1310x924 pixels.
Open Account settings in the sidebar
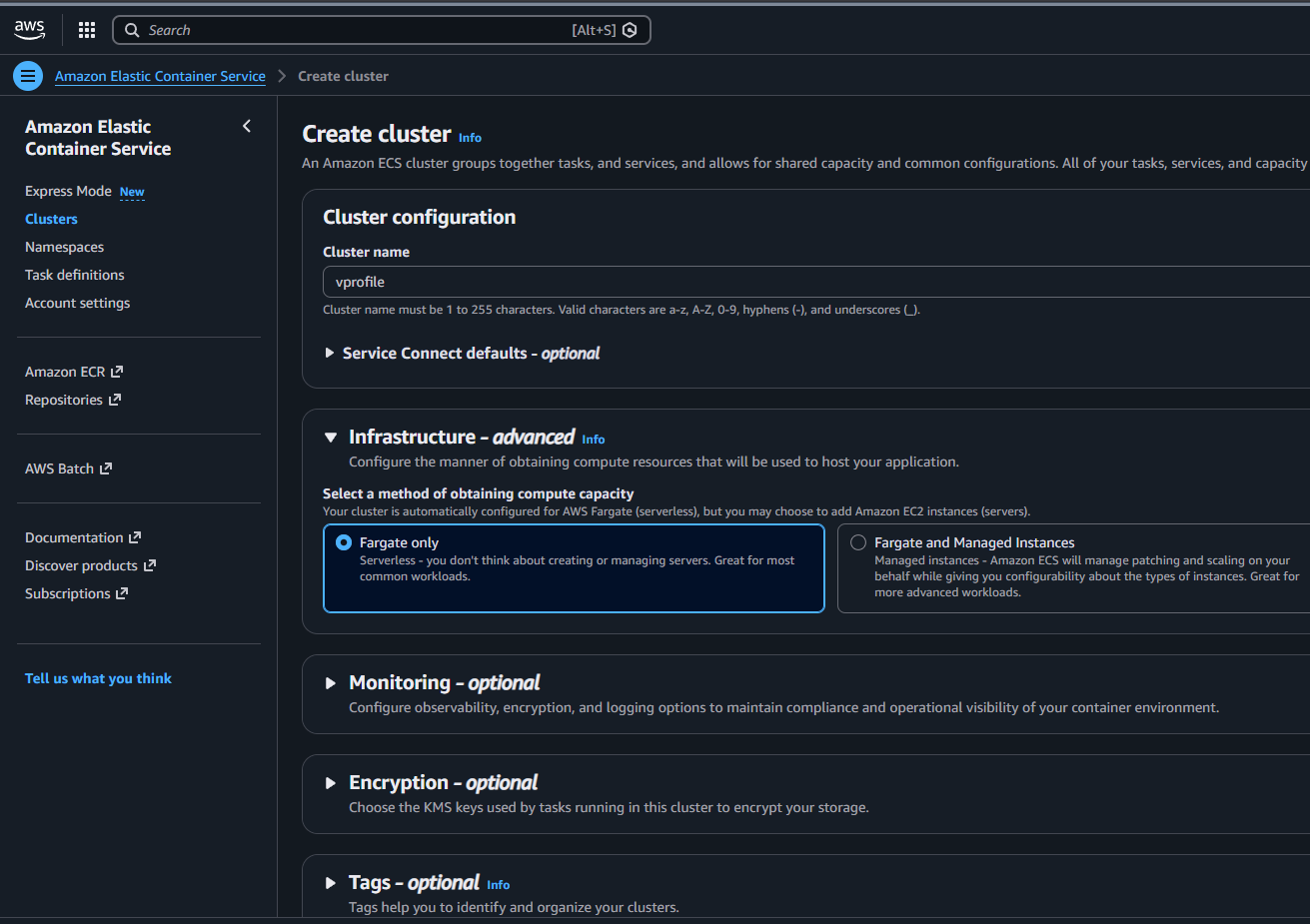pos(77,303)
